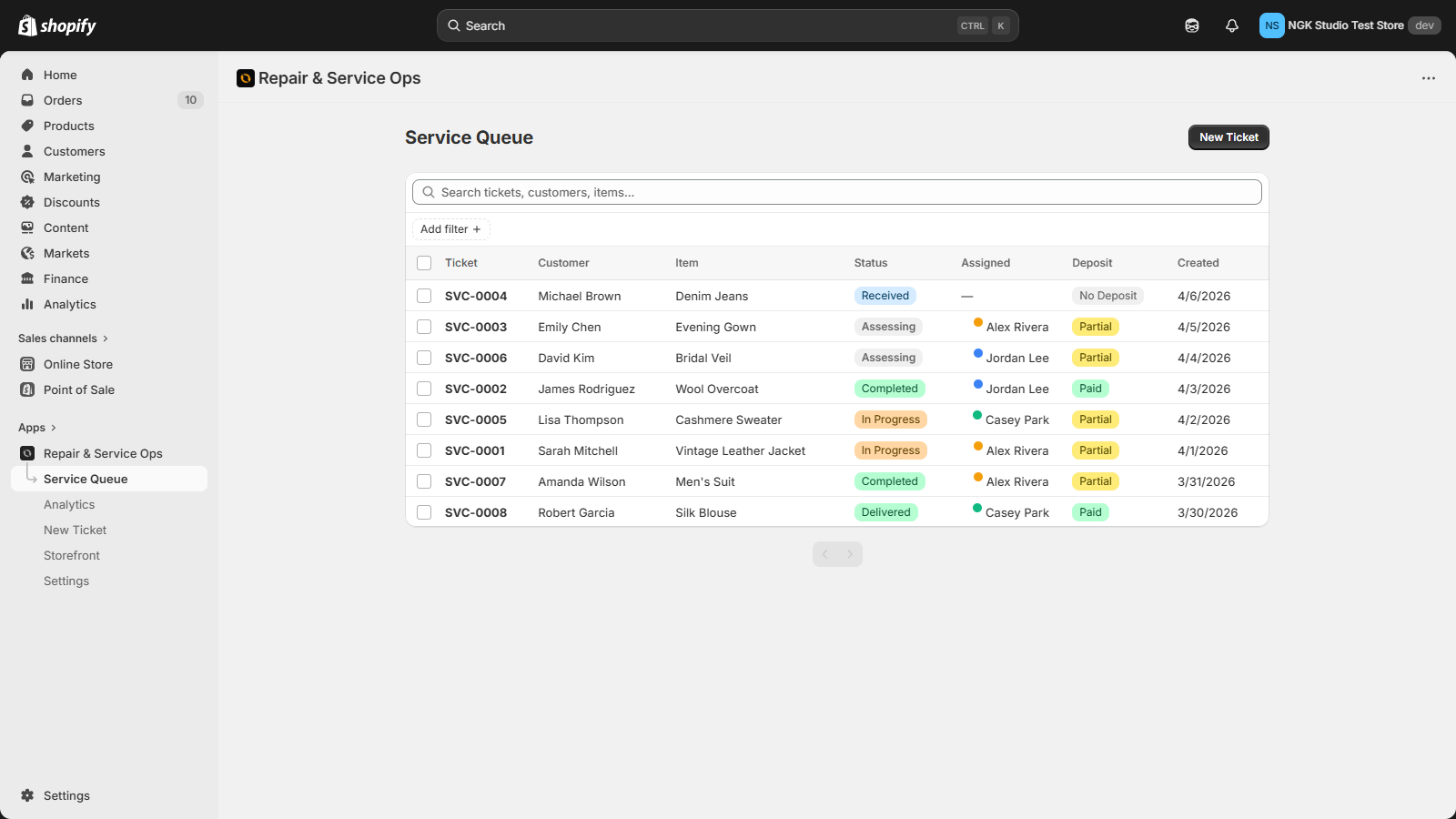Open Add filter dropdown
Screen dimensions: 1456x819
(450, 229)
